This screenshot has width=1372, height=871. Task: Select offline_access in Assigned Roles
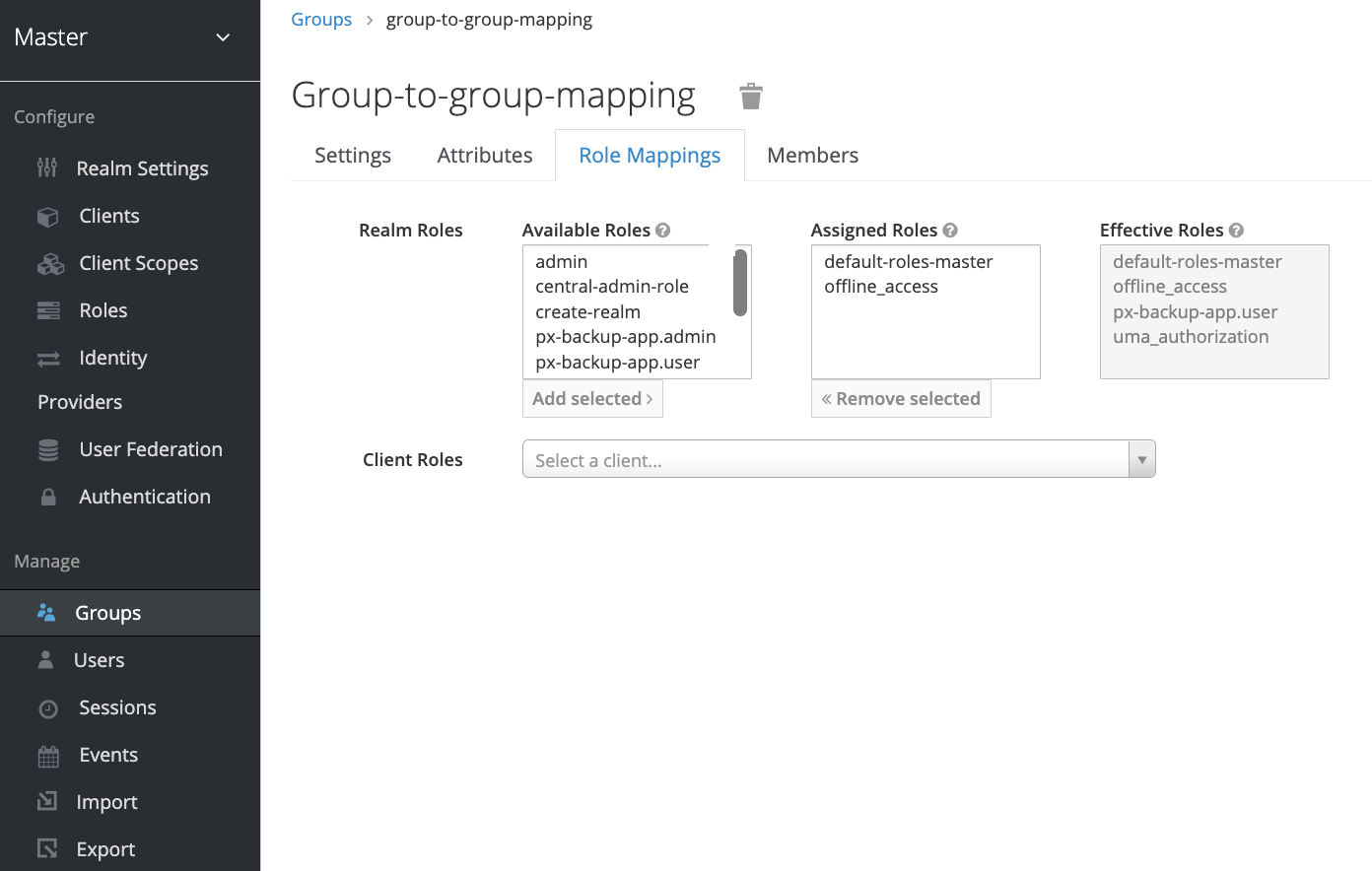(881, 287)
